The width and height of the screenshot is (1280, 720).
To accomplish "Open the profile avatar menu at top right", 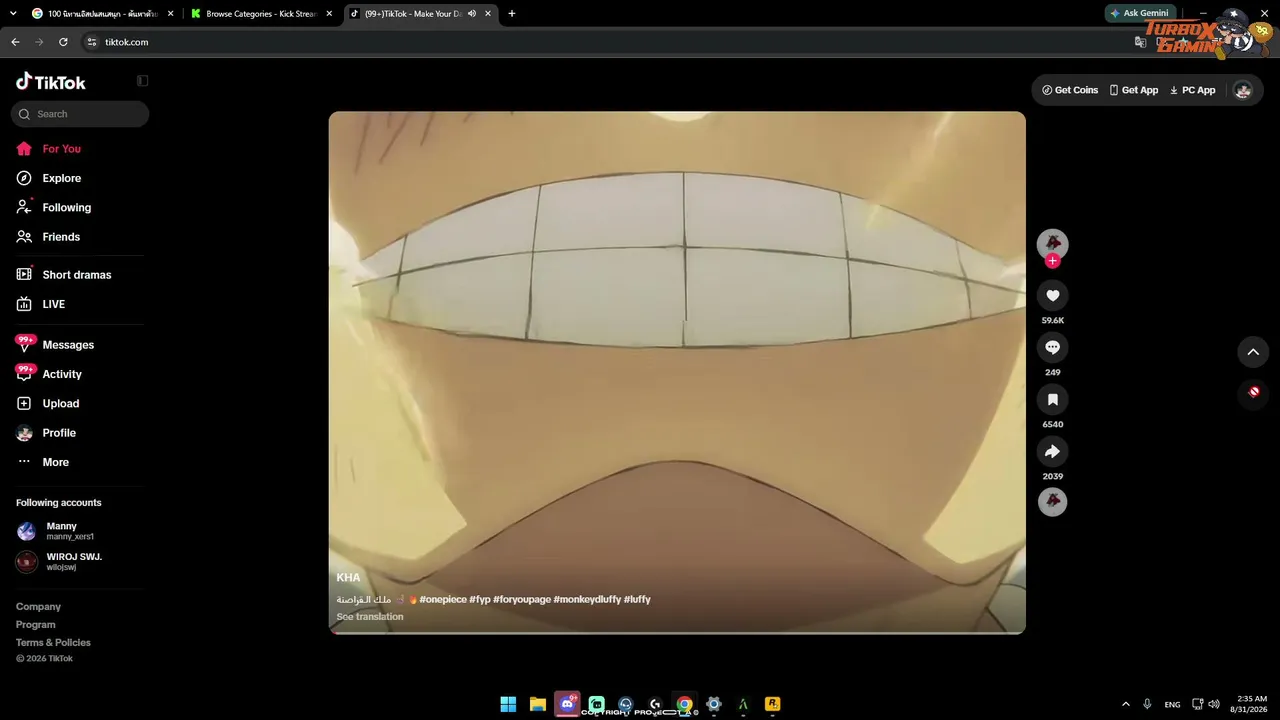I will click(1243, 90).
